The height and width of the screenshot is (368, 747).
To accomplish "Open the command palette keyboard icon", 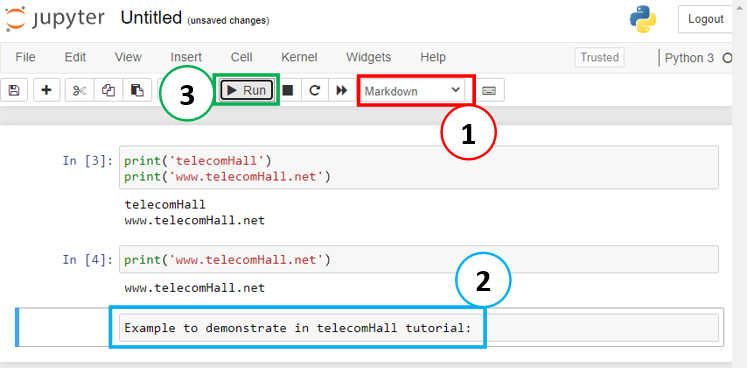I will (489, 91).
